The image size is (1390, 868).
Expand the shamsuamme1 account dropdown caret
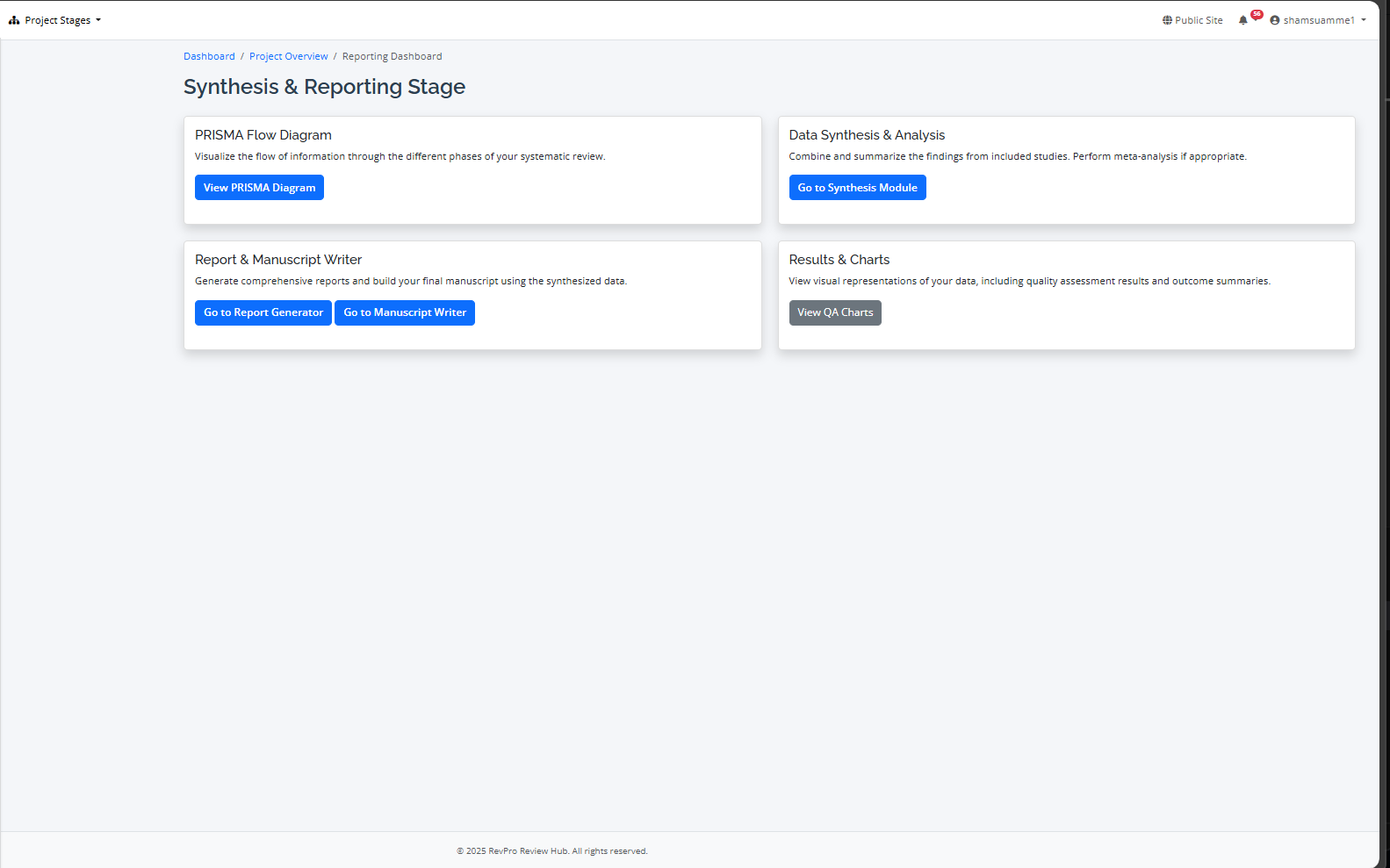point(1364,20)
